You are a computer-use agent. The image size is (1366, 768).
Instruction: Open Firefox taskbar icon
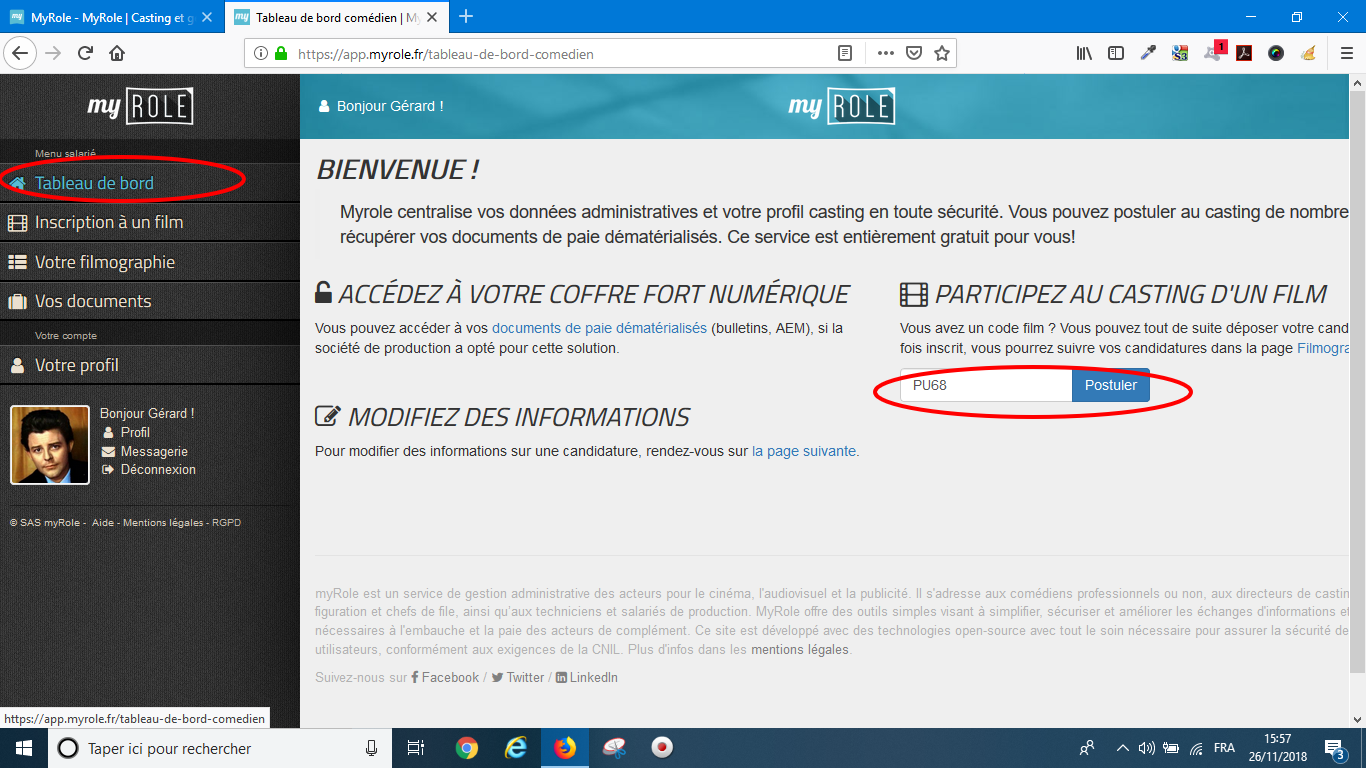point(565,748)
